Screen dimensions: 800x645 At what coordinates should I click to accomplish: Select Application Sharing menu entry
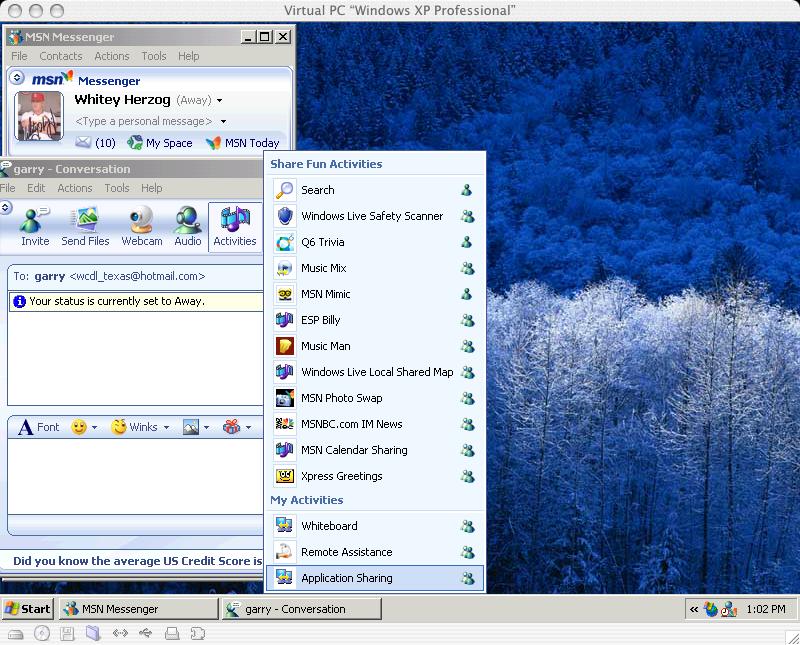click(x=375, y=578)
